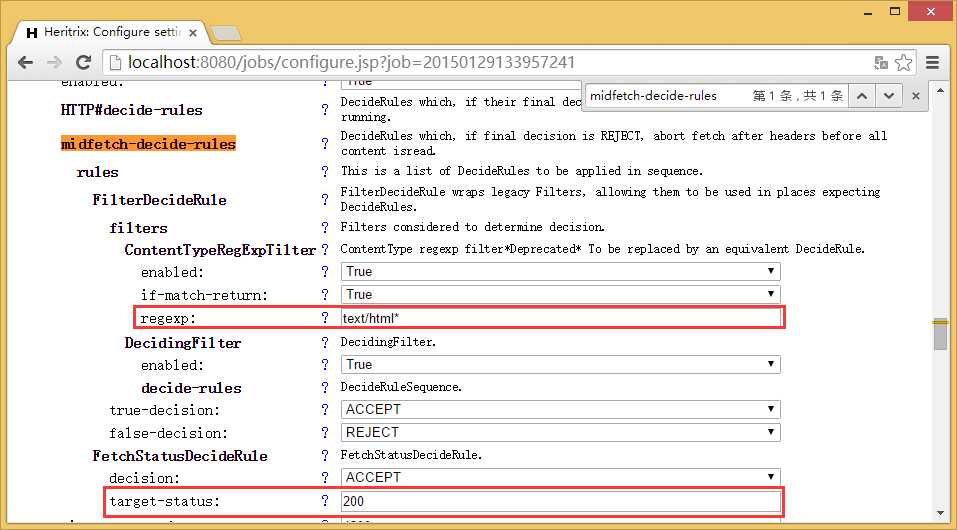Image resolution: width=957 pixels, height=530 pixels.
Task: Open the true-decision ACCEPT dropdown
Action: pos(560,409)
